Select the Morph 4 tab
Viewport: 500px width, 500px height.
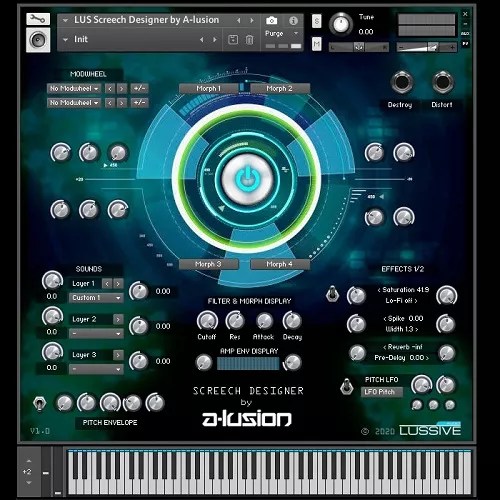(x=280, y=264)
